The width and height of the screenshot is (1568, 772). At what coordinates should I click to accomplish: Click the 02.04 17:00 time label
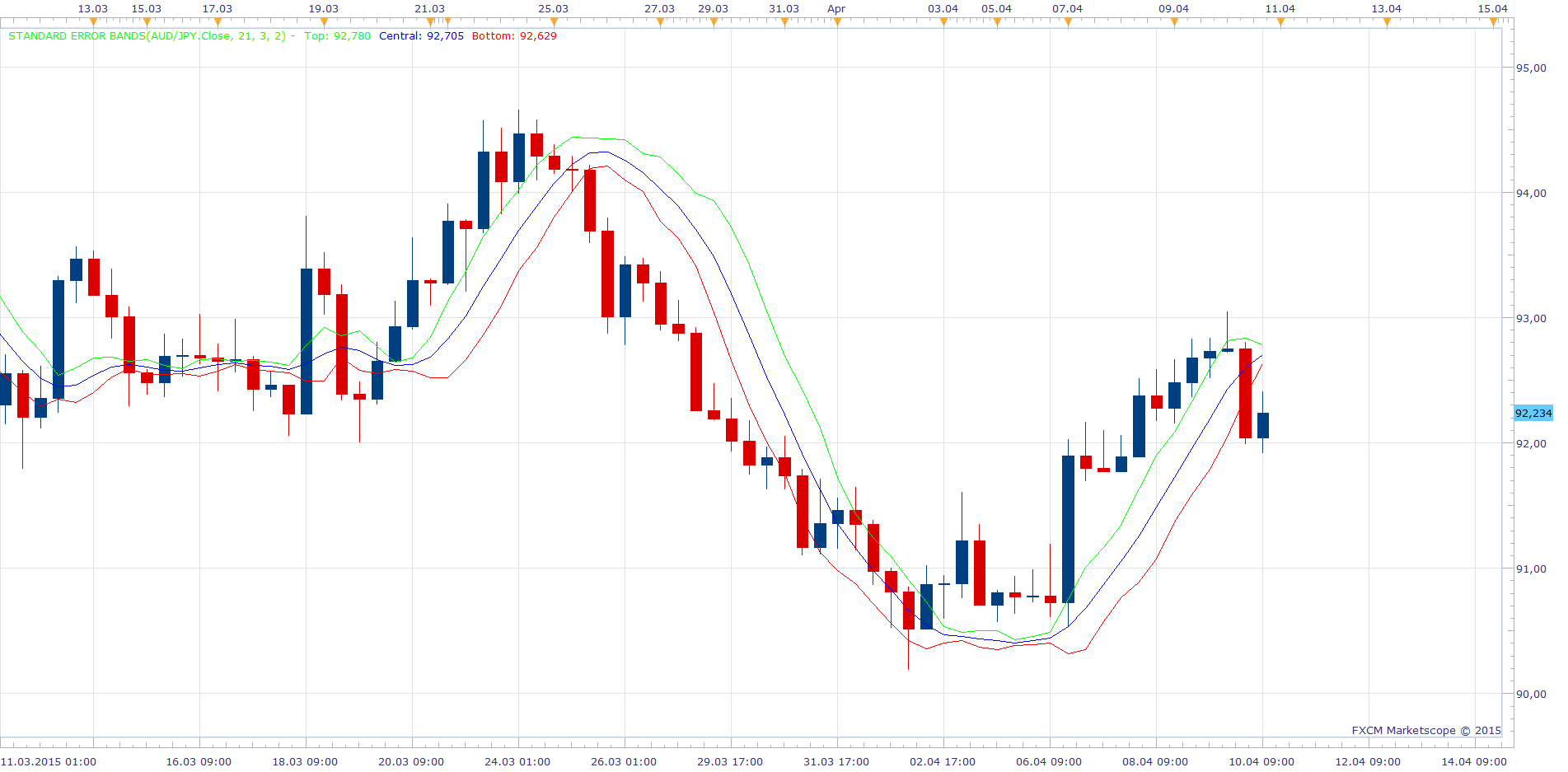pyautogui.click(x=943, y=762)
